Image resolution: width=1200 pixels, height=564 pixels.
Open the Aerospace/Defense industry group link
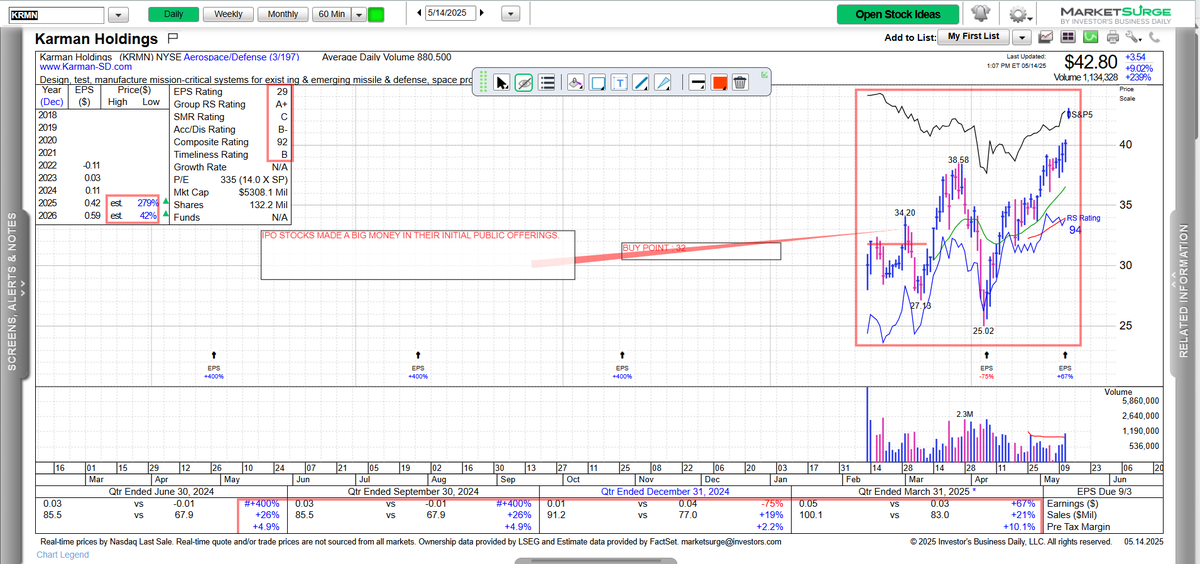pos(240,58)
